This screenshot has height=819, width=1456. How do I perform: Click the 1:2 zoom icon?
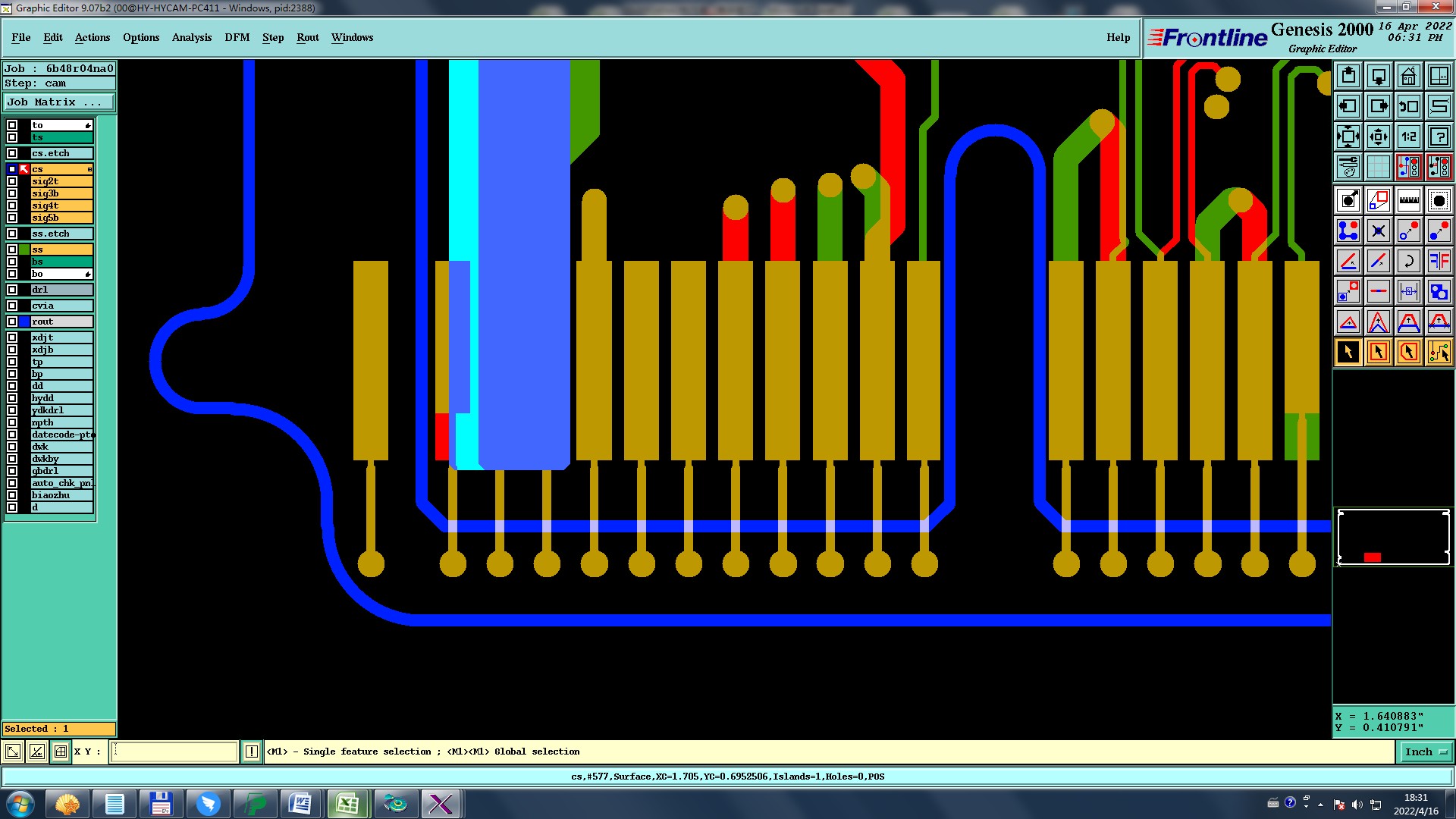[x=1408, y=136]
